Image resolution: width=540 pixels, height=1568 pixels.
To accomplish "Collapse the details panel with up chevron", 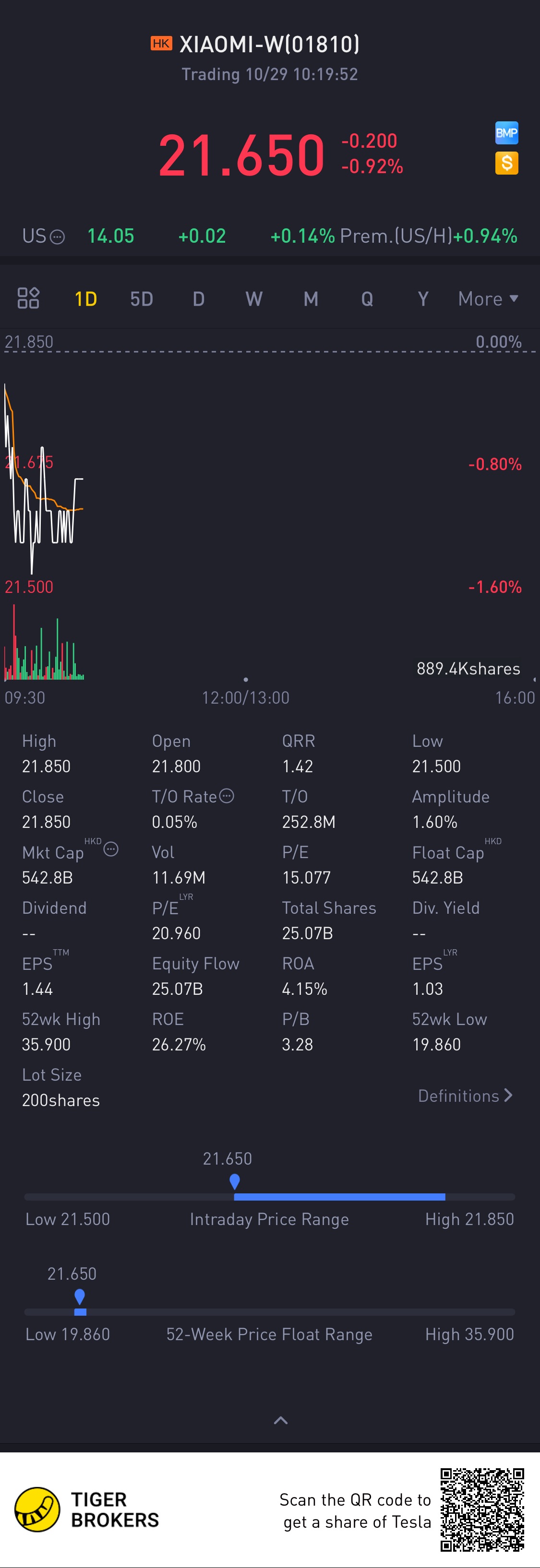I will pos(281,1421).
